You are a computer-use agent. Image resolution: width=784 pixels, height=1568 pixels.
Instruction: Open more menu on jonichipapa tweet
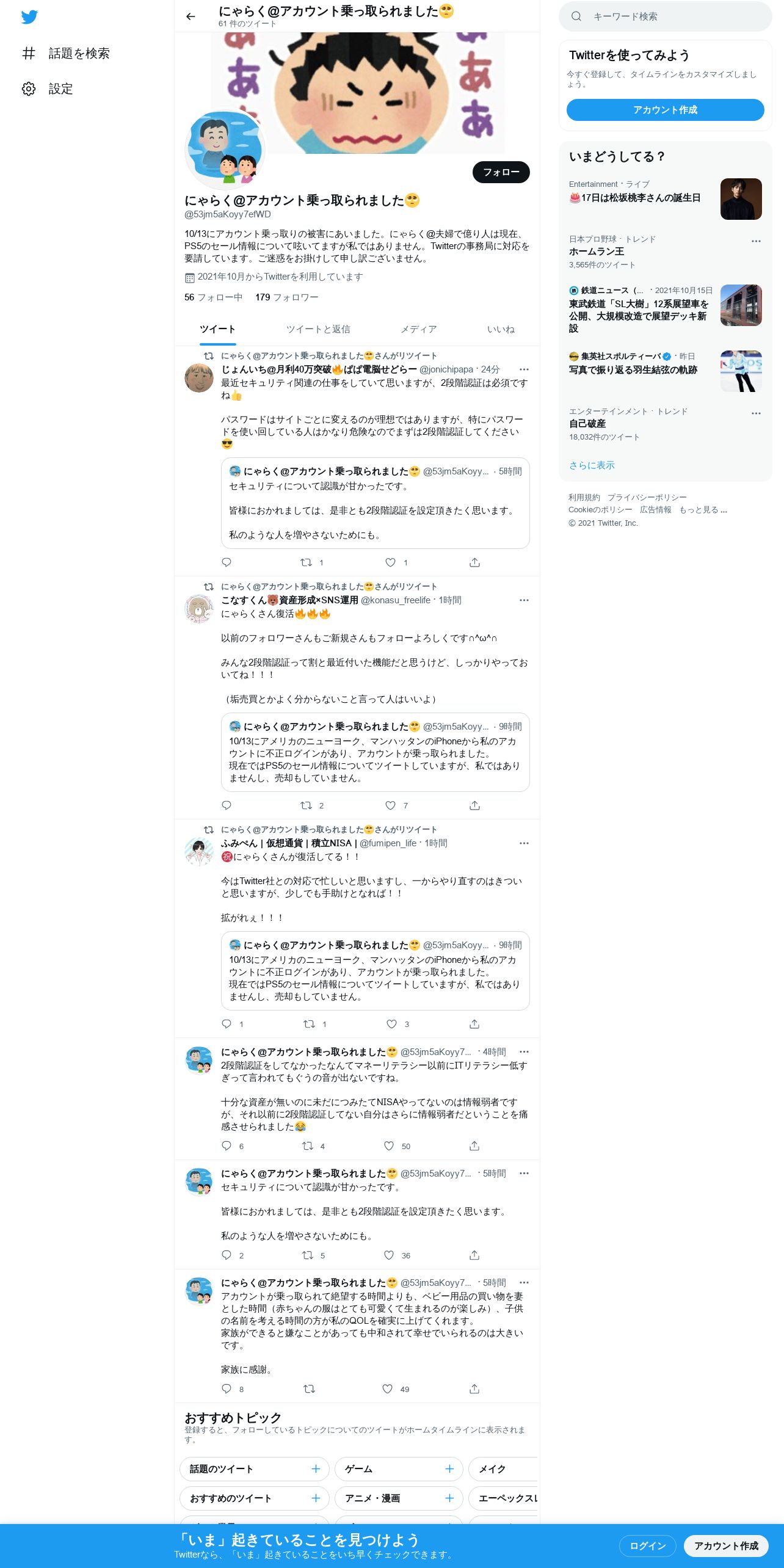(524, 369)
